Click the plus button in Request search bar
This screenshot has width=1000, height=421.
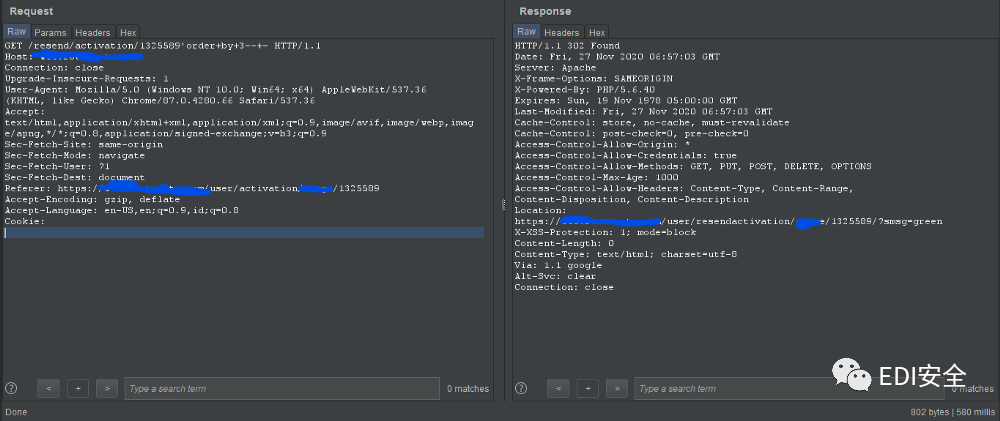pyautogui.click(x=78, y=388)
